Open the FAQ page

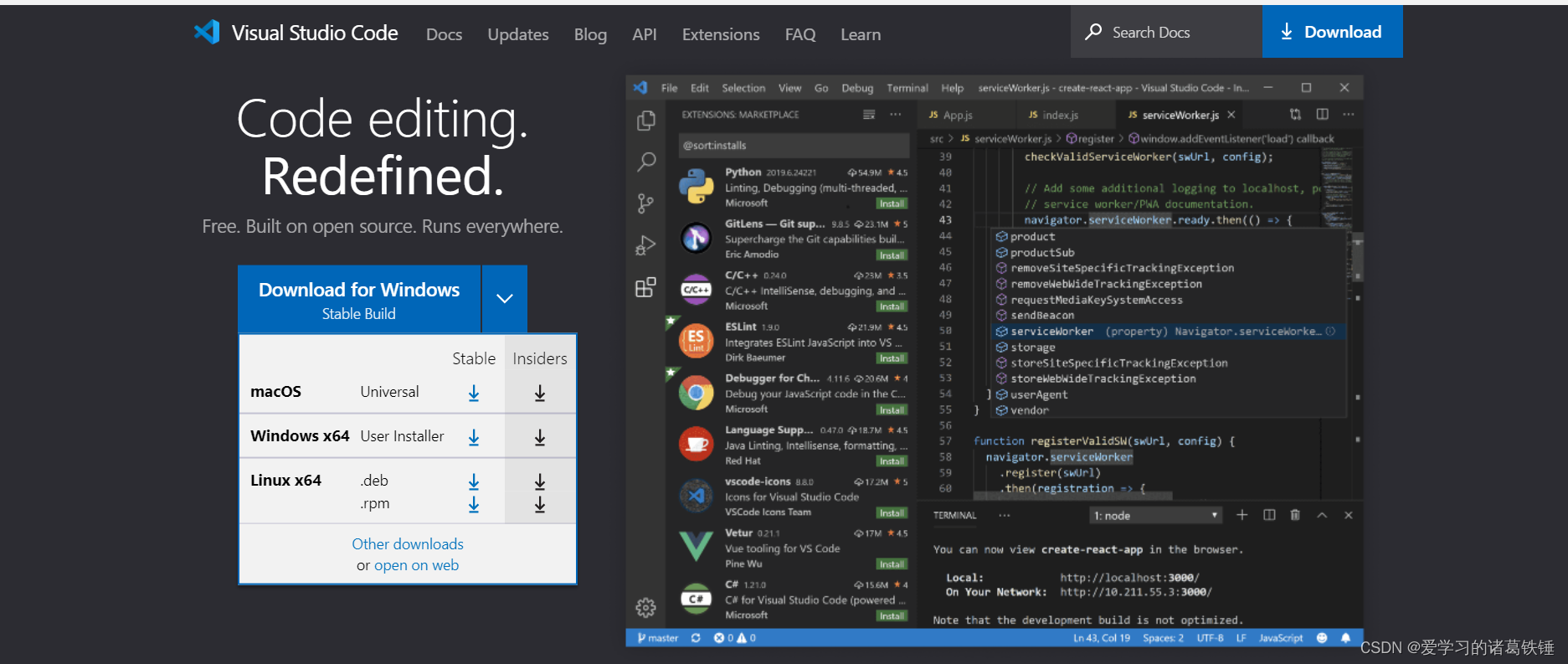(800, 34)
